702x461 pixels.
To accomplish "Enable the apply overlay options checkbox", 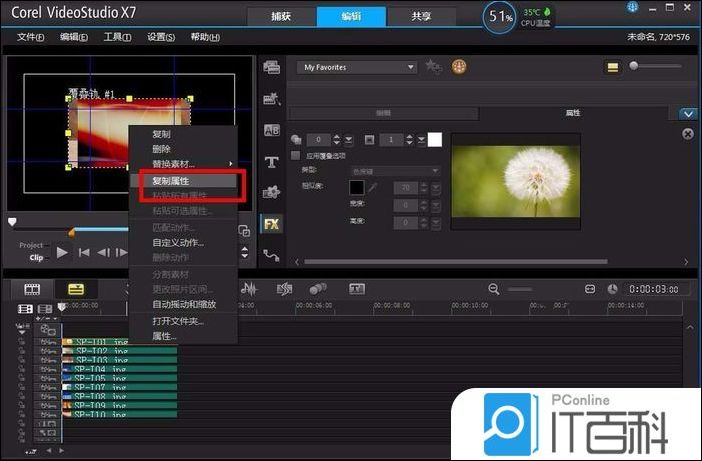I will pos(295,155).
